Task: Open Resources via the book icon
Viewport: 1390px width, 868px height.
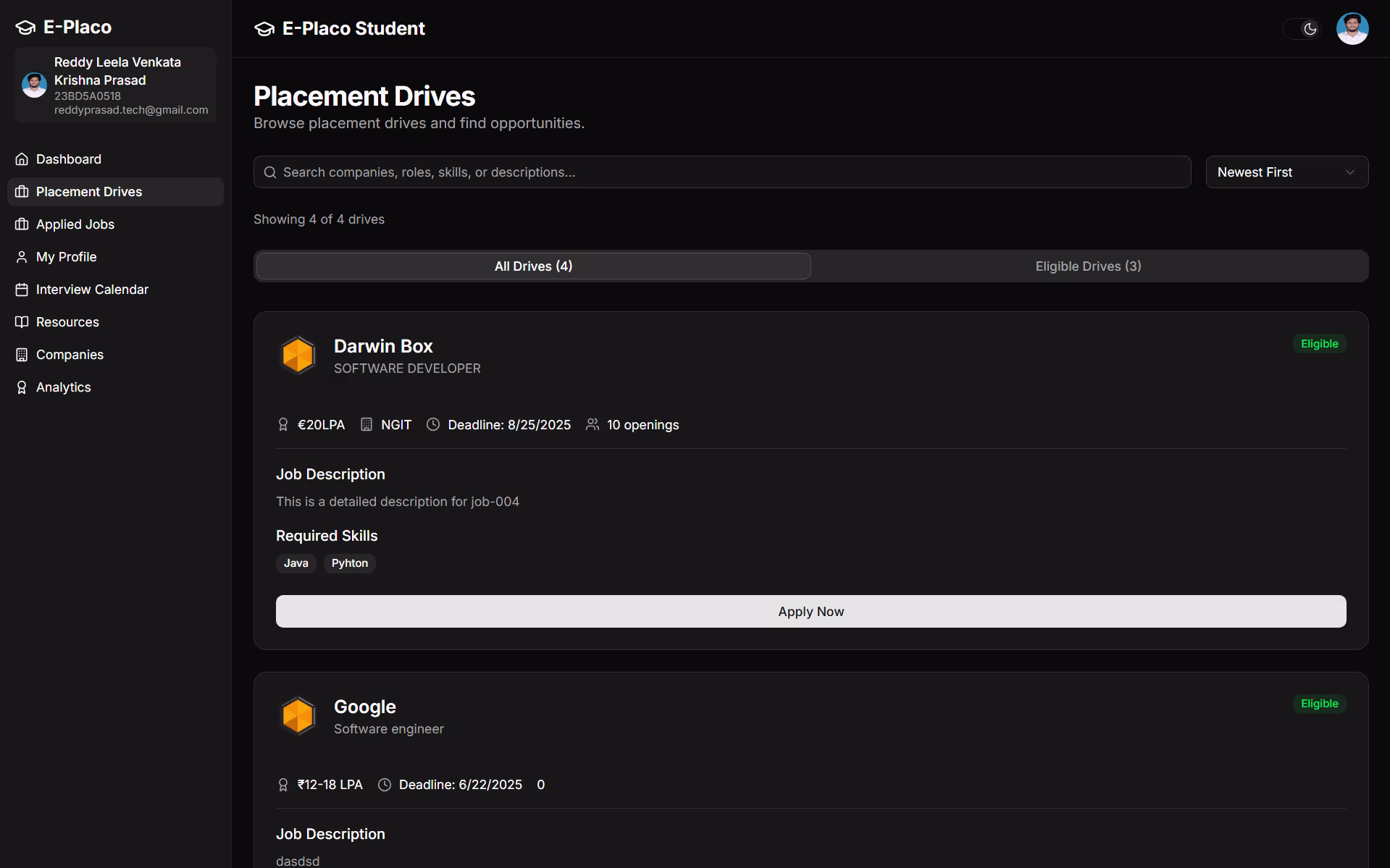Action: pyautogui.click(x=22, y=321)
